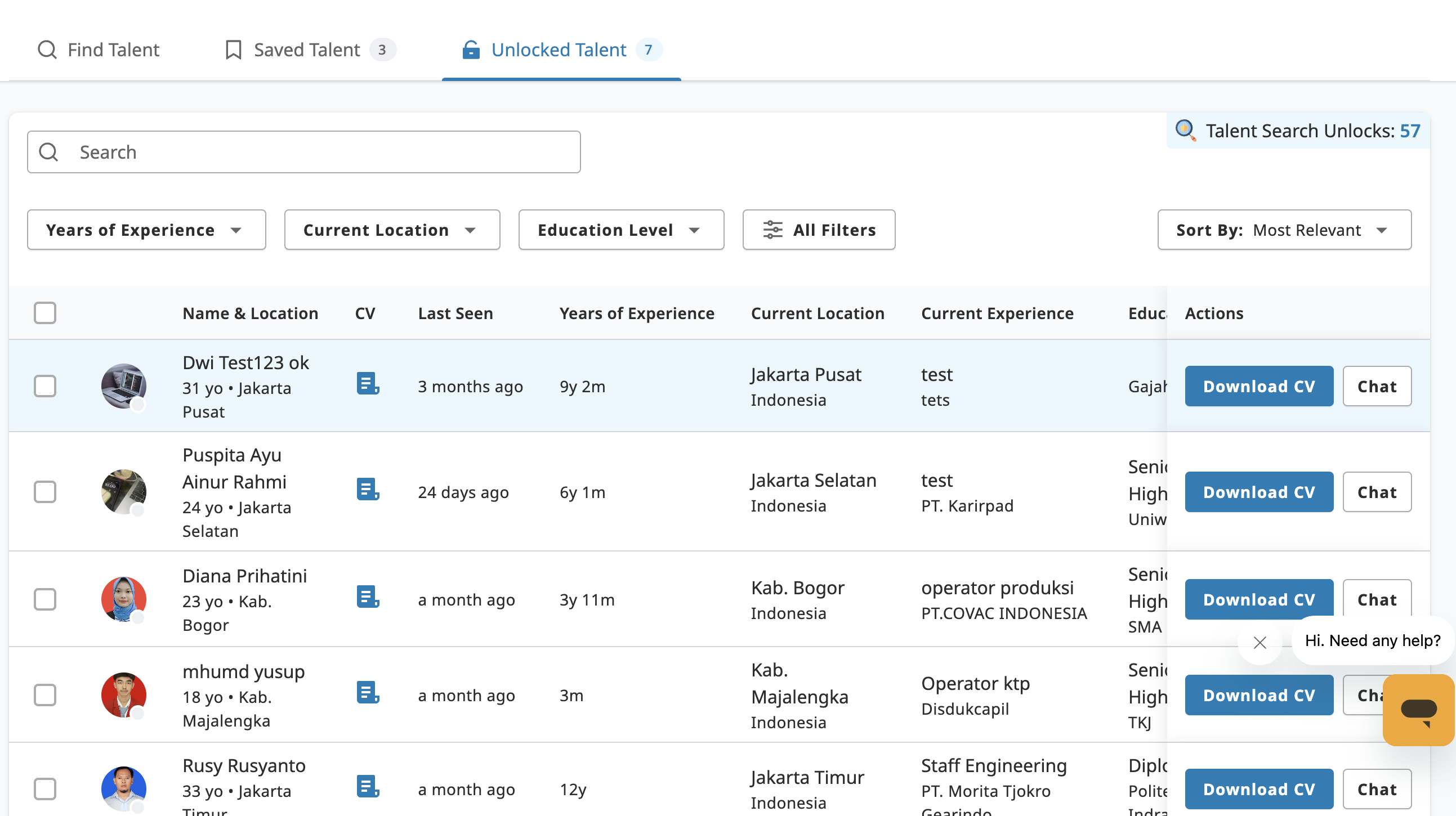Open Sort By Most Relevant dropdown
Image resolution: width=1456 pixels, height=816 pixels.
point(1284,230)
